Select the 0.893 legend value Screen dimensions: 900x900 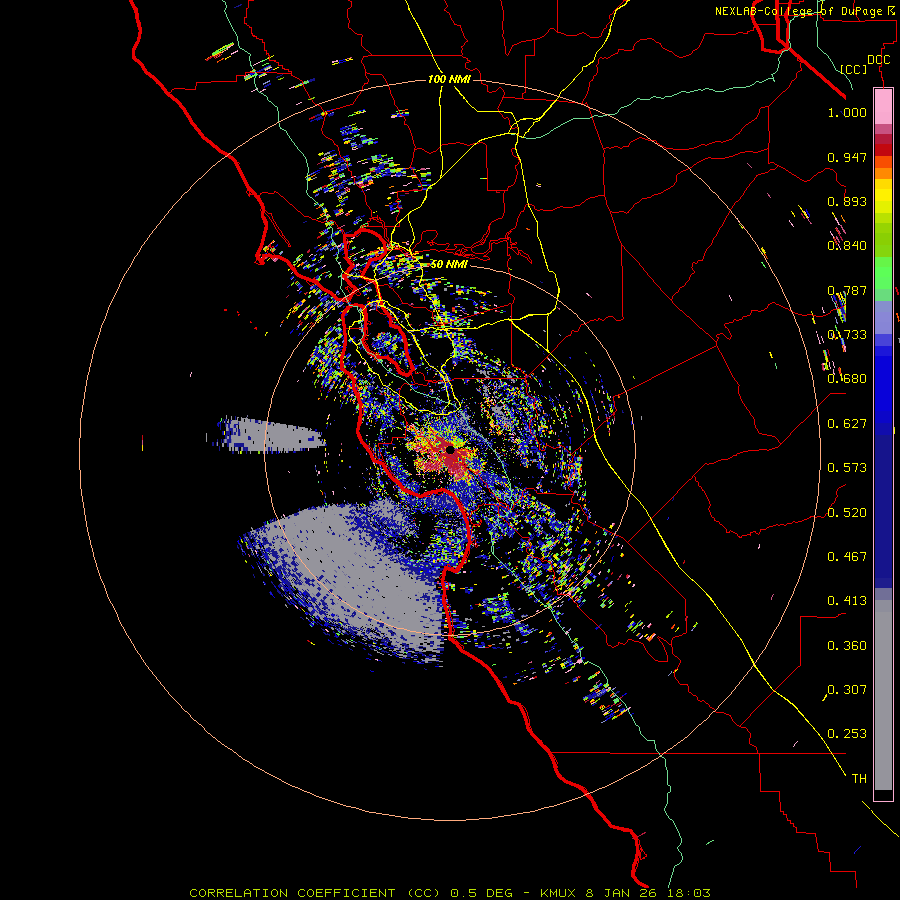(x=847, y=201)
